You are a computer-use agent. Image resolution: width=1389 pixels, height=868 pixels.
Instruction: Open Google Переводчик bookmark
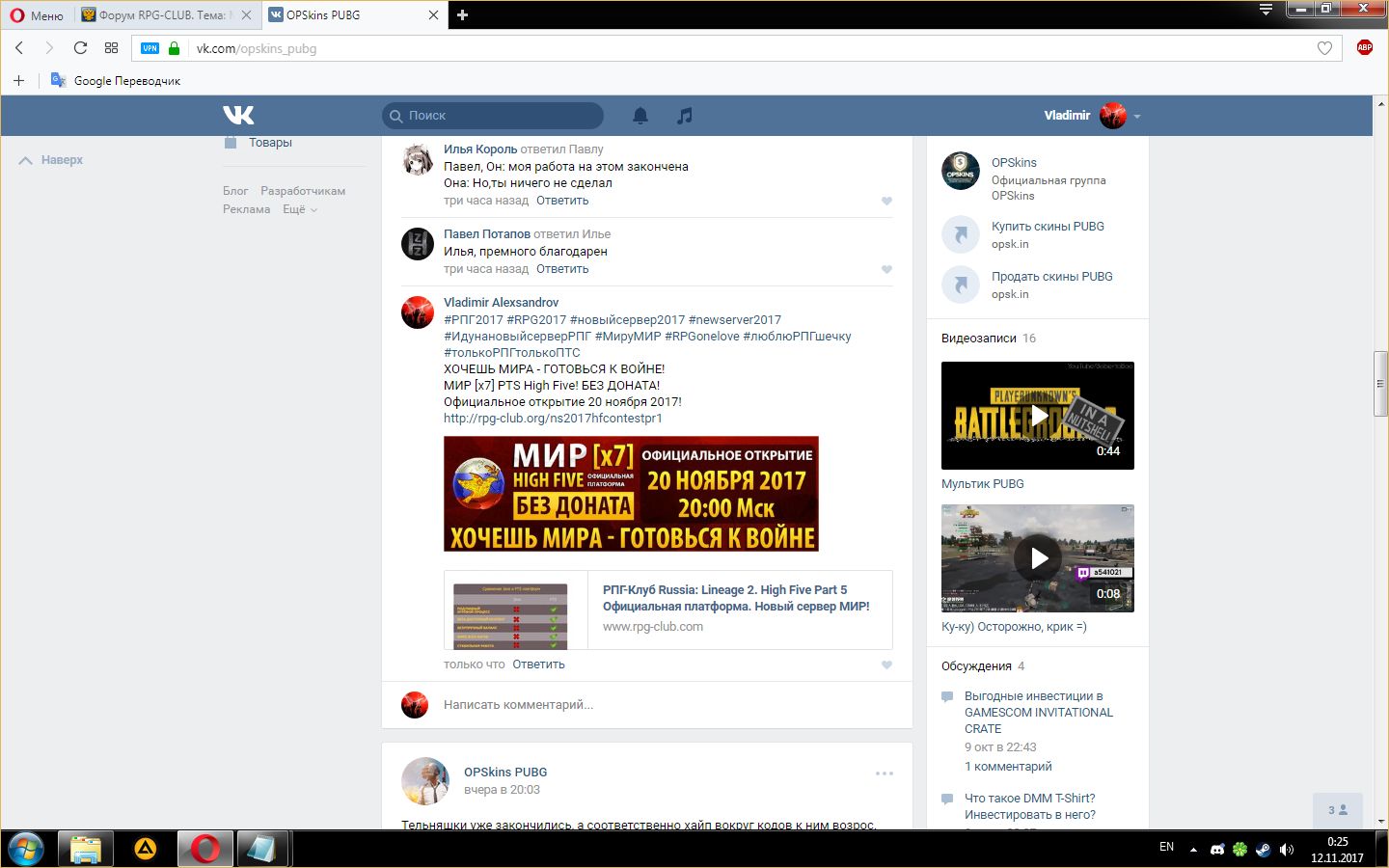tap(116, 81)
